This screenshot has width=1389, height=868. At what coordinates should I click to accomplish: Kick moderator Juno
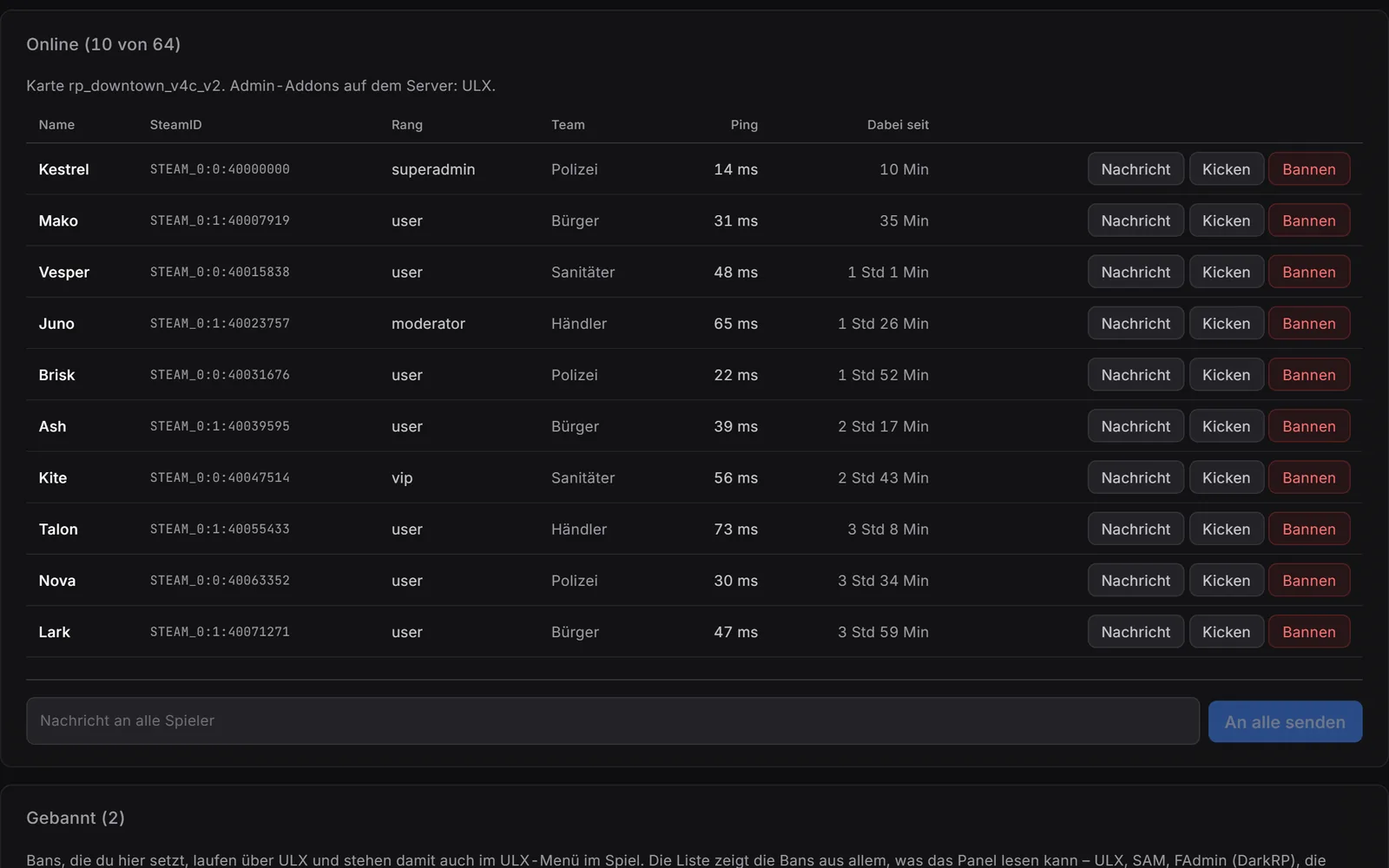click(x=1226, y=323)
